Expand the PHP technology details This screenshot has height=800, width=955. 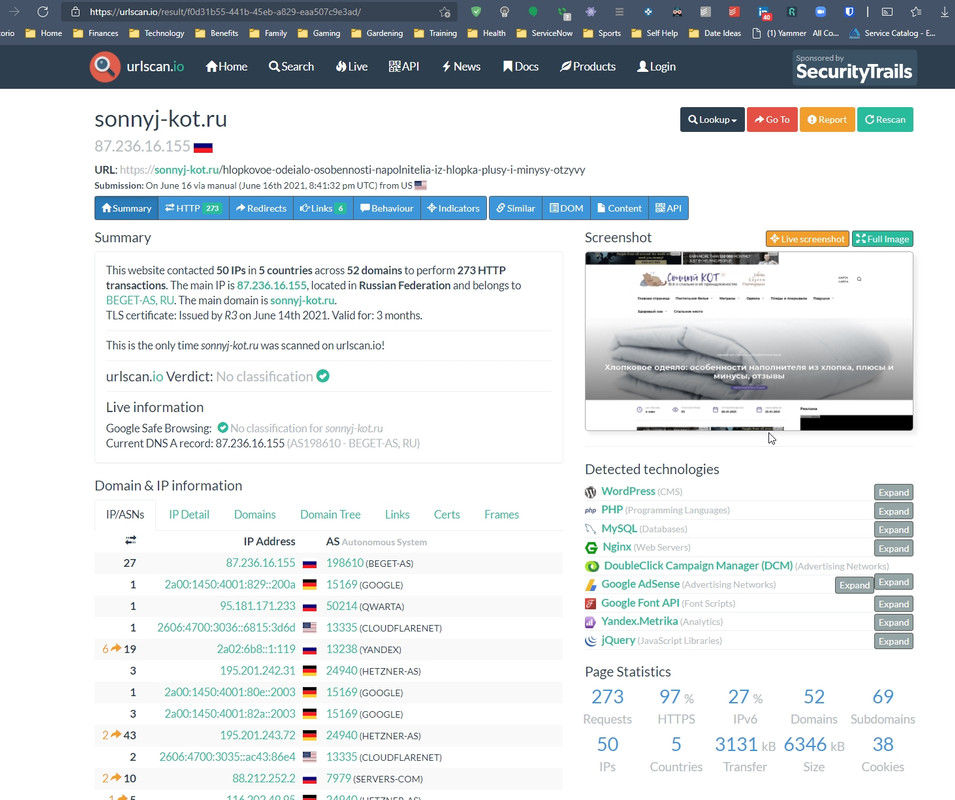point(893,511)
